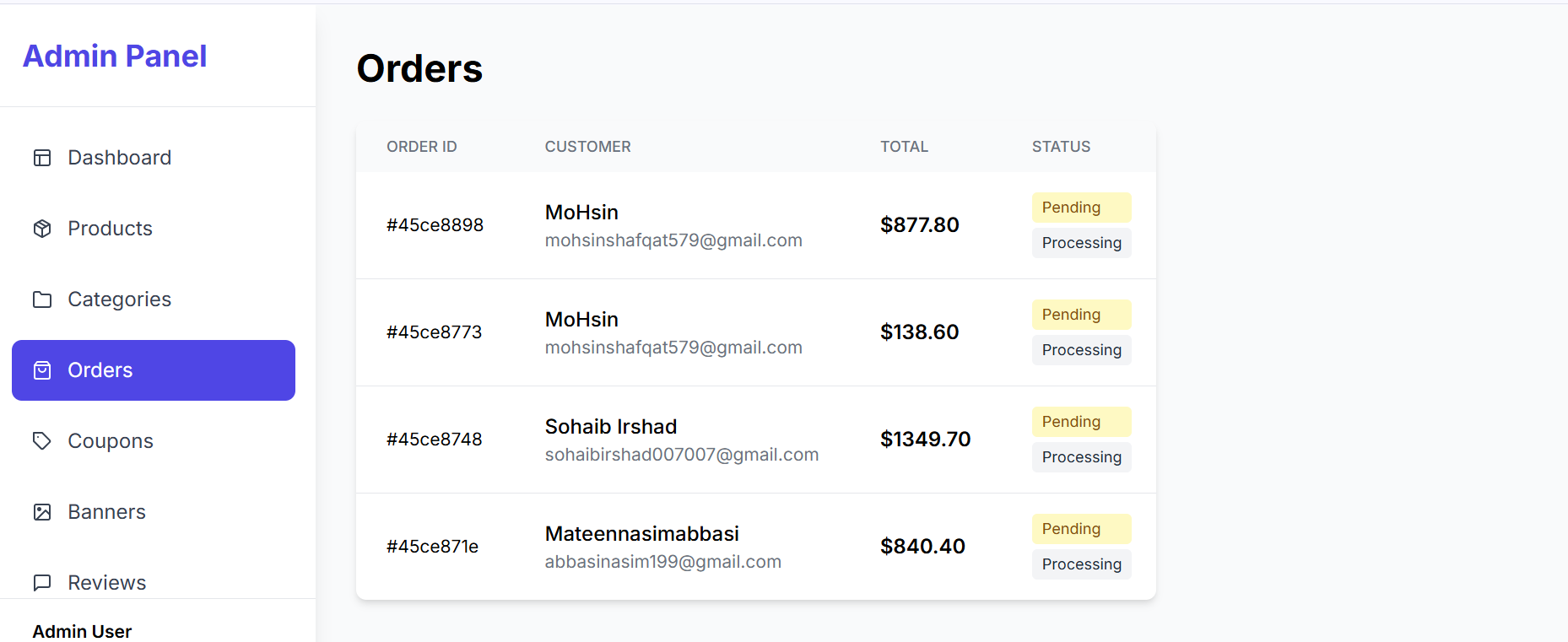Click the Products box icon
This screenshot has height=642, width=1568.
(x=42, y=229)
